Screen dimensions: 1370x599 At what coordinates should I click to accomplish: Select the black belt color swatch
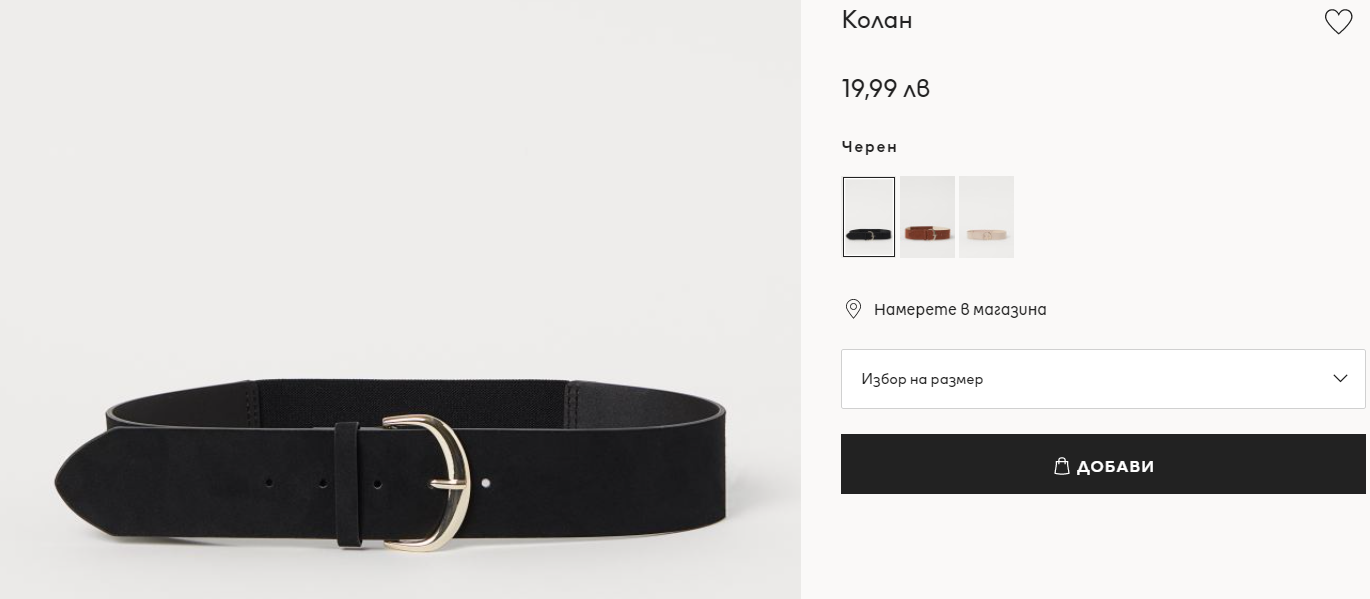[869, 217]
